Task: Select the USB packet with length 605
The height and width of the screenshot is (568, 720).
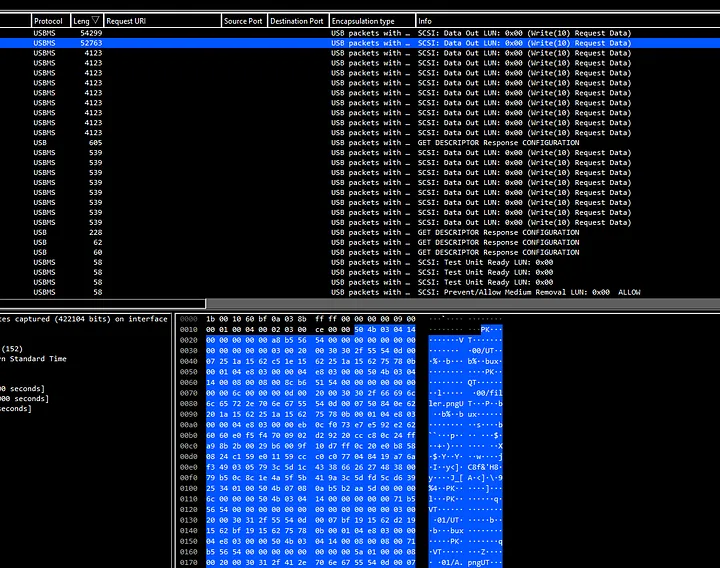Action: [x=360, y=143]
